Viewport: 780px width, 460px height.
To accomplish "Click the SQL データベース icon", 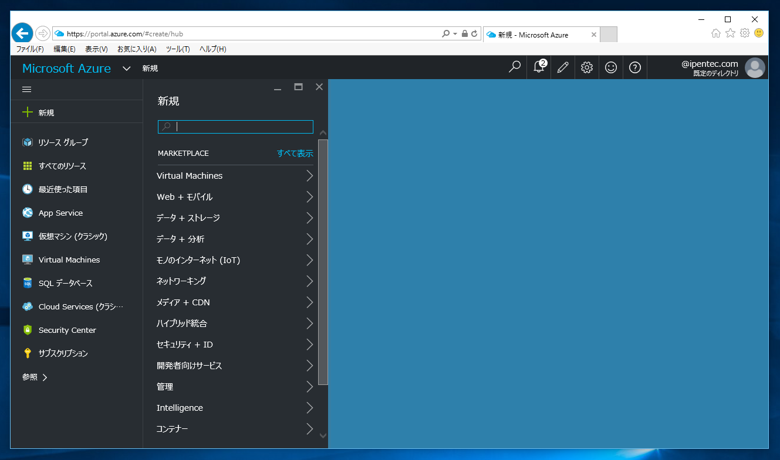I will (x=27, y=282).
